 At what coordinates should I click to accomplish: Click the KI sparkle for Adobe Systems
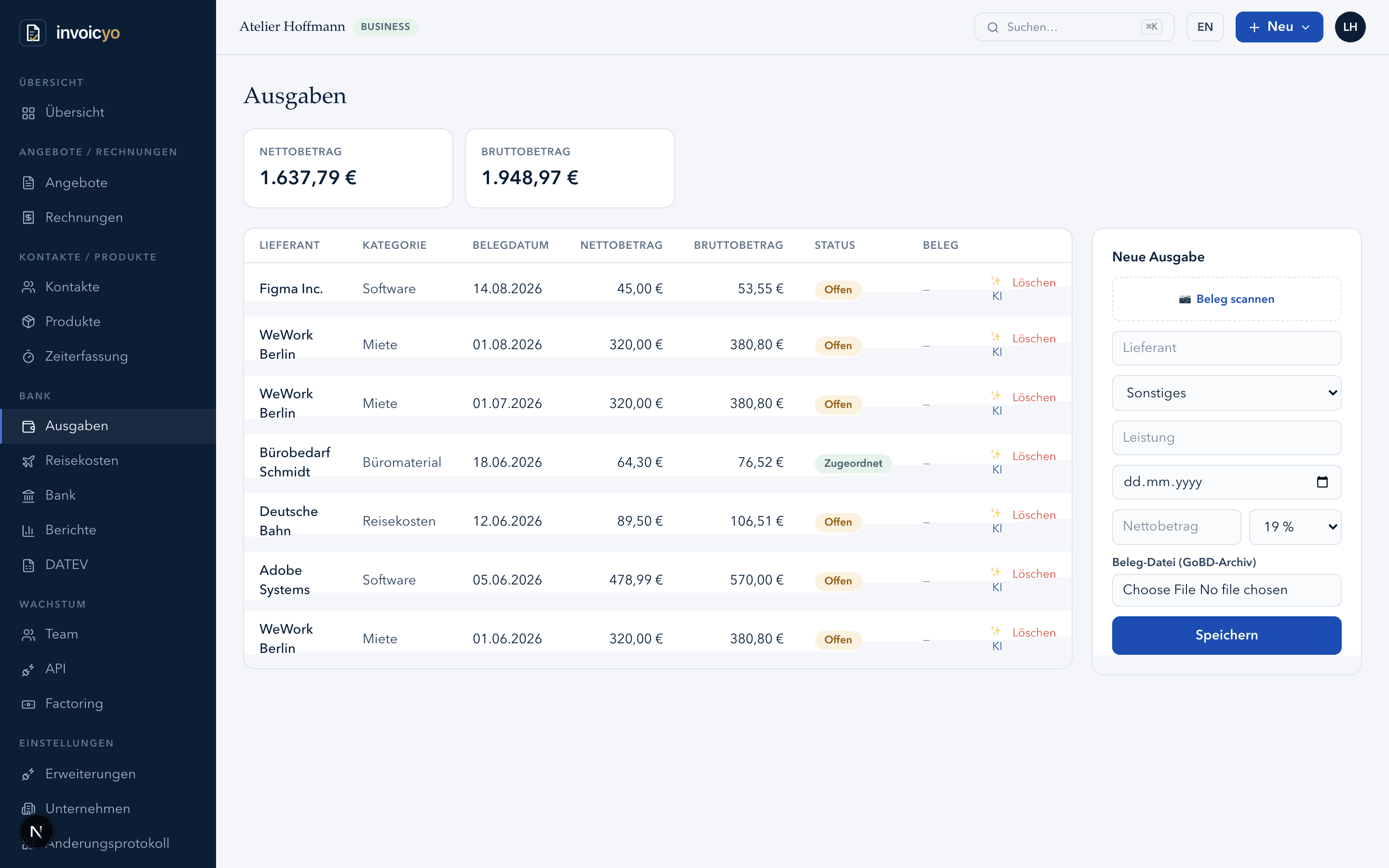pyautogui.click(x=996, y=572)
